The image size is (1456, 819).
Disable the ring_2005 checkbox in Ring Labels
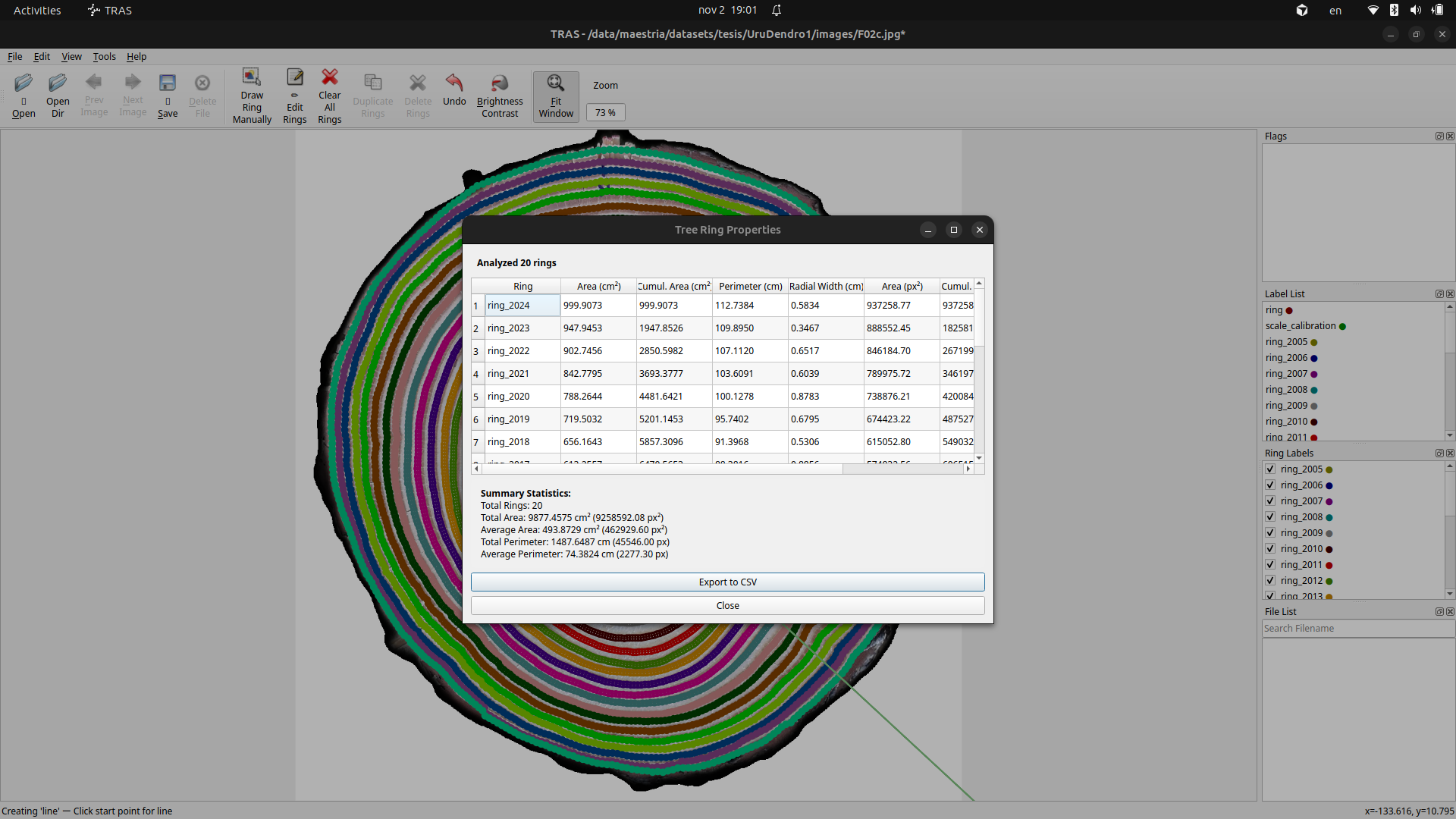[1269, 469]
